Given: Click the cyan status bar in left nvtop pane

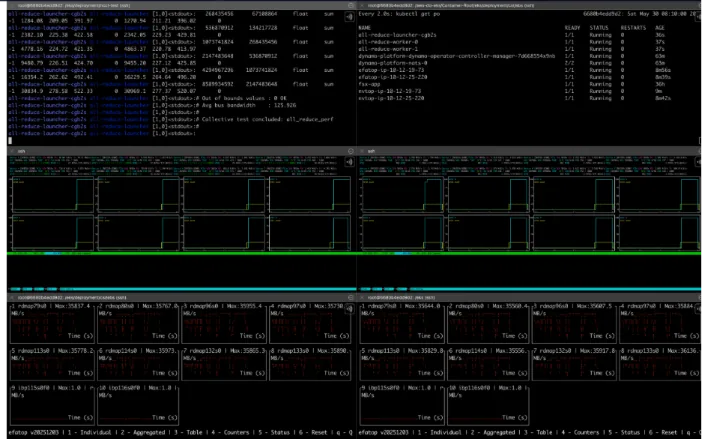Looking at the screenshot, I should 182,289.
